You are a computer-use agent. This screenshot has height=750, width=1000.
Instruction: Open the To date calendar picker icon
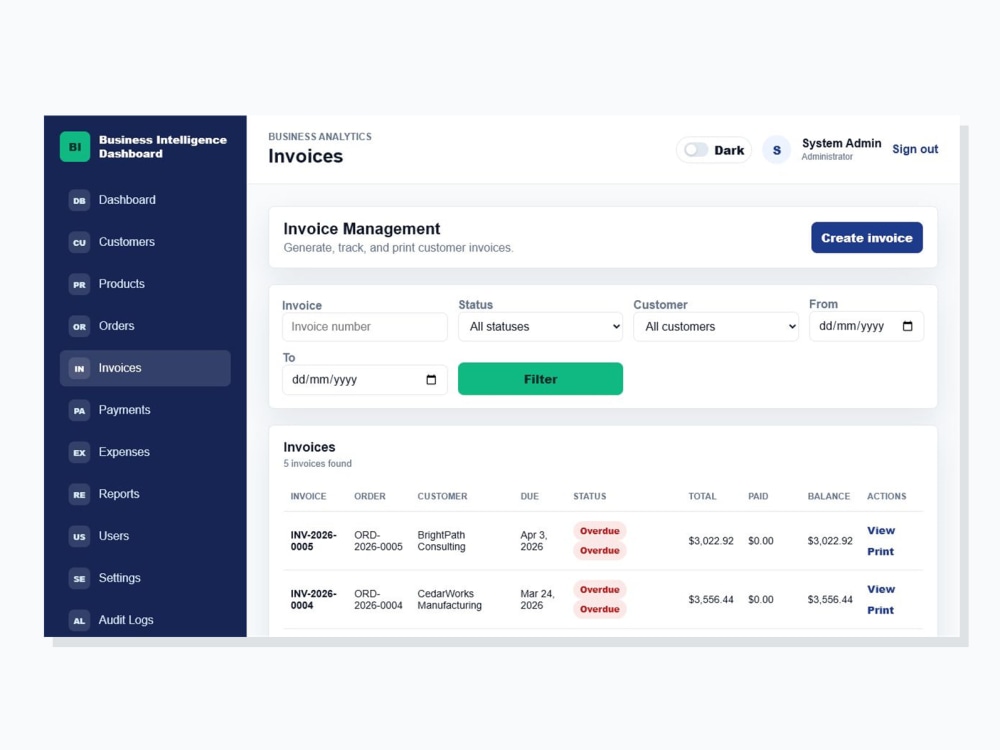[431, 379]
